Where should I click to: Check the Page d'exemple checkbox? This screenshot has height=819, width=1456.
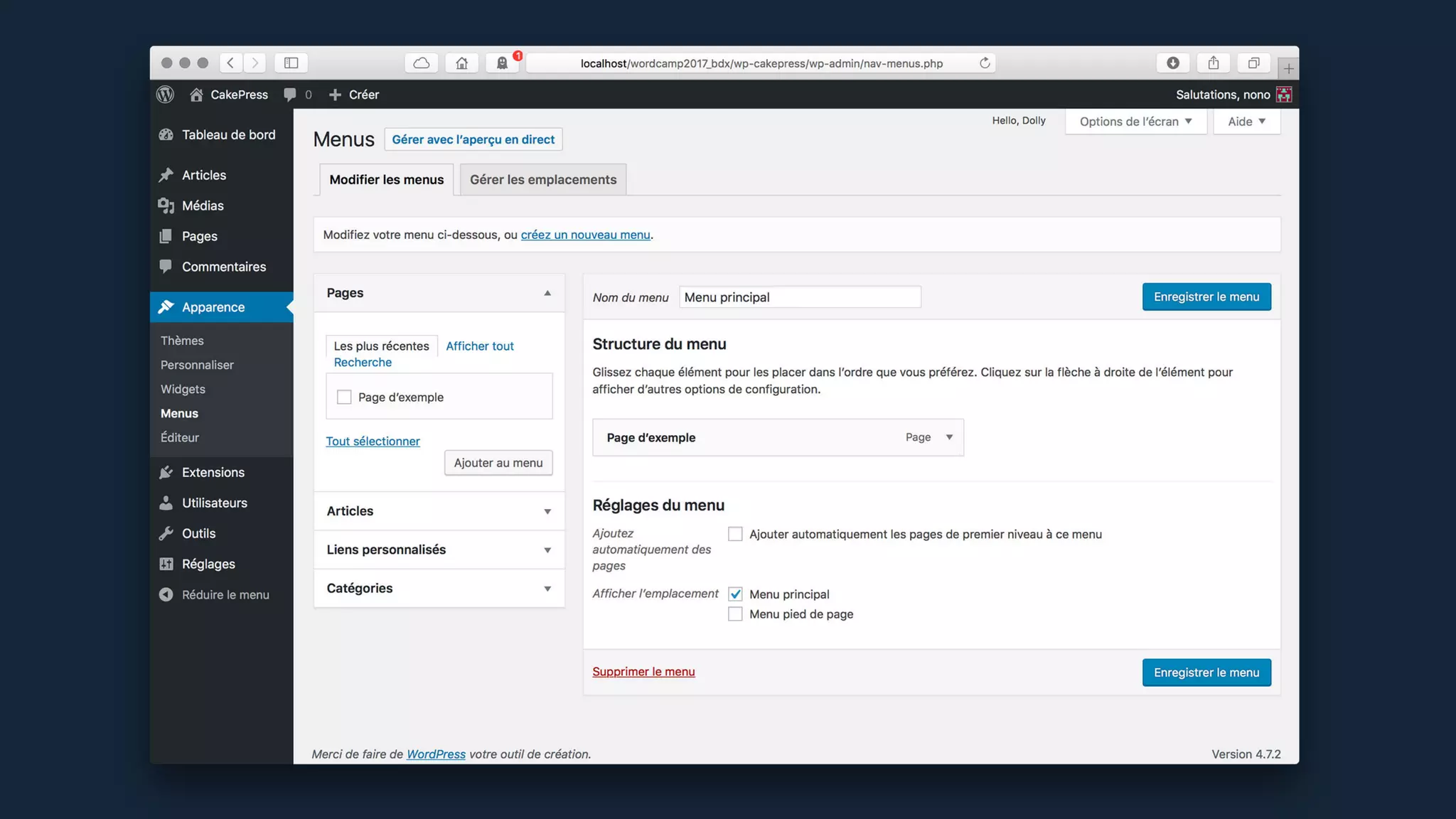[x=344, y=397]
